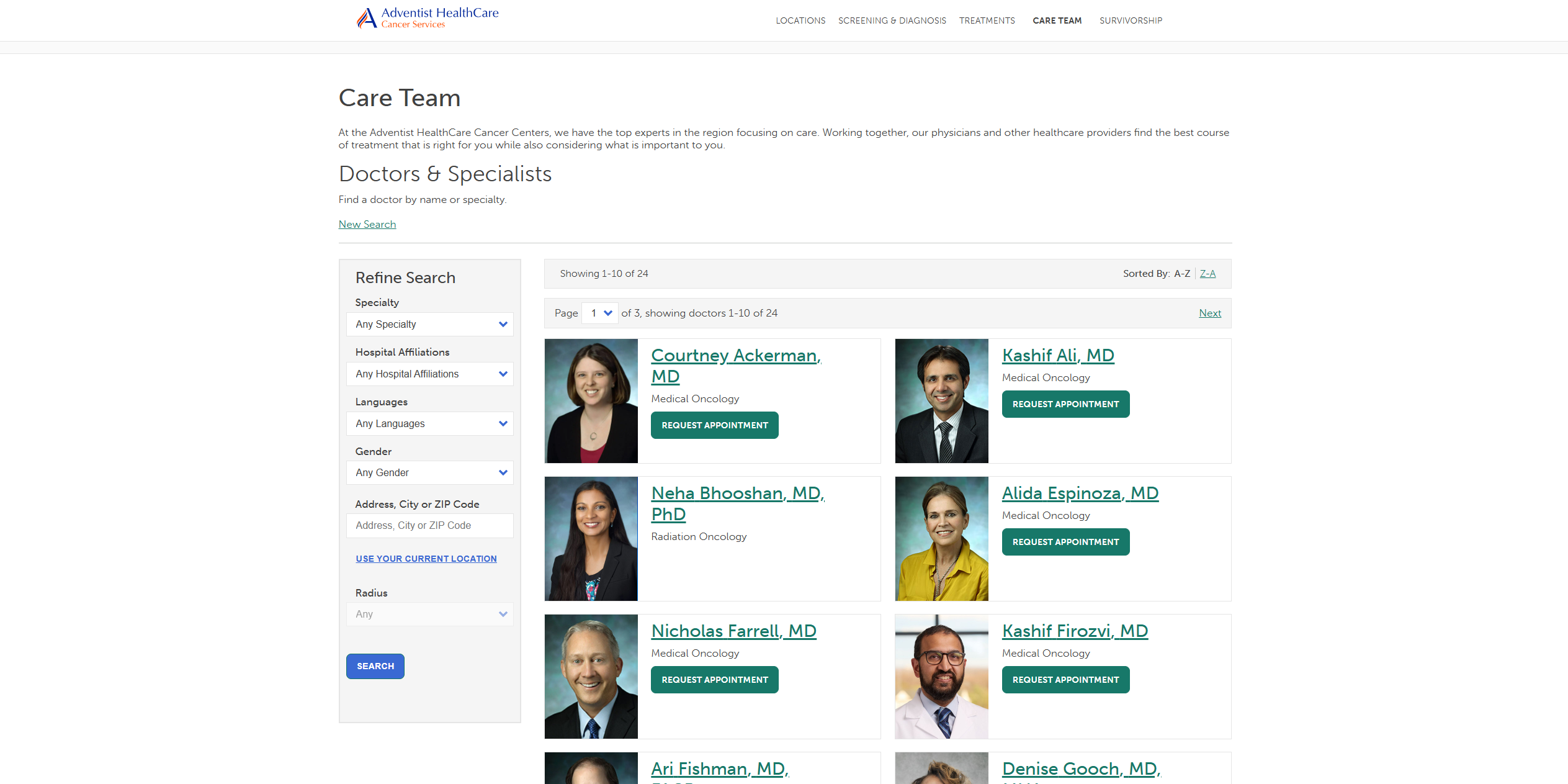Click the New Search link
The height and width of the screenshot is (784, 1568).
click(367, 224)
